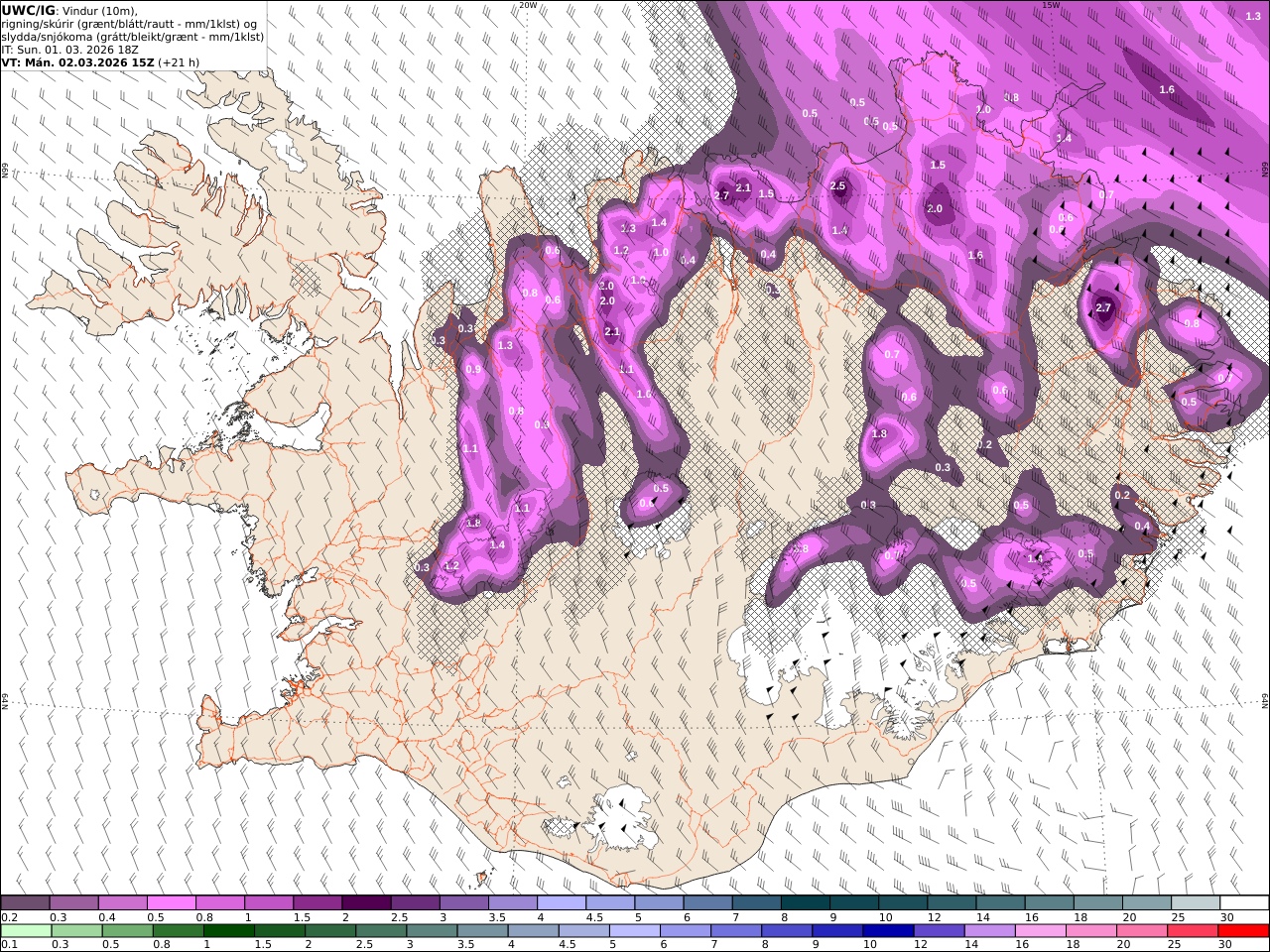The height and width of the screenshot is (952, 1270).
Task: Select the 'IT: Sun. 01. 03. 2026 18Z' line
Action: pyautogui.click(x=68, y=50)
